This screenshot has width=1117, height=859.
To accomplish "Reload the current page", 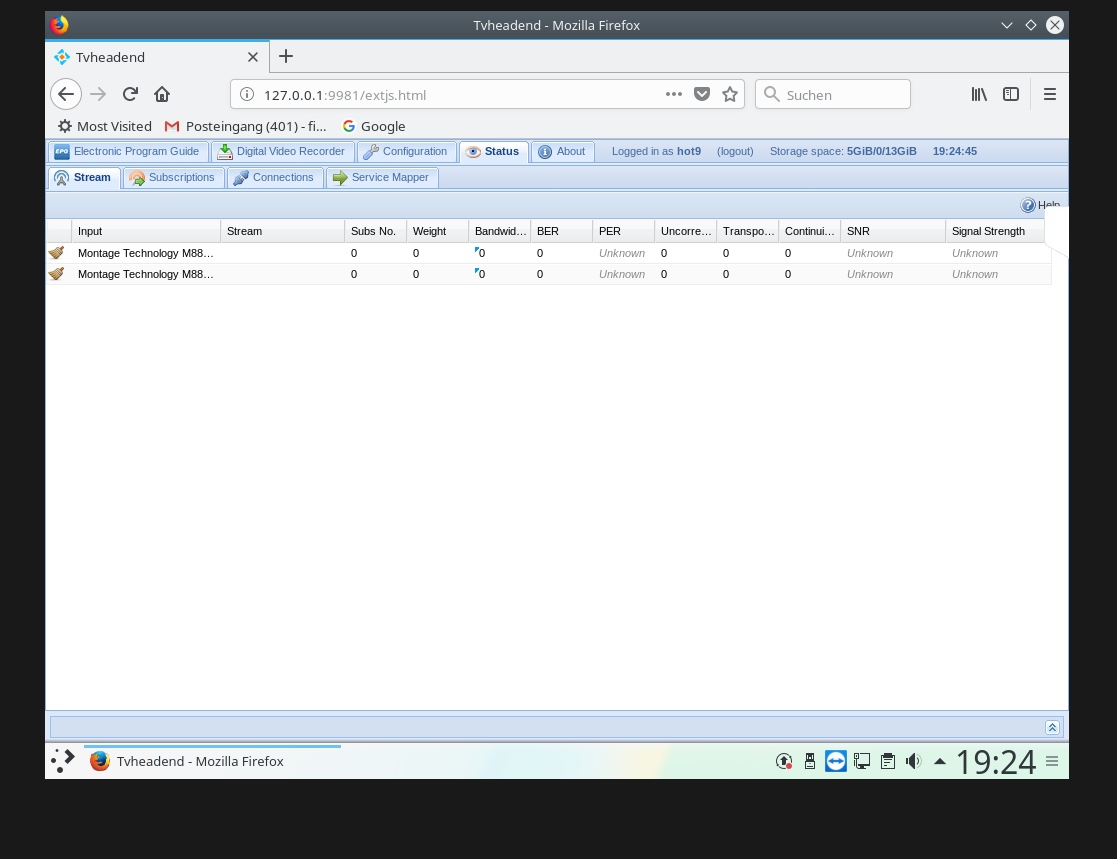I will 130,94.
